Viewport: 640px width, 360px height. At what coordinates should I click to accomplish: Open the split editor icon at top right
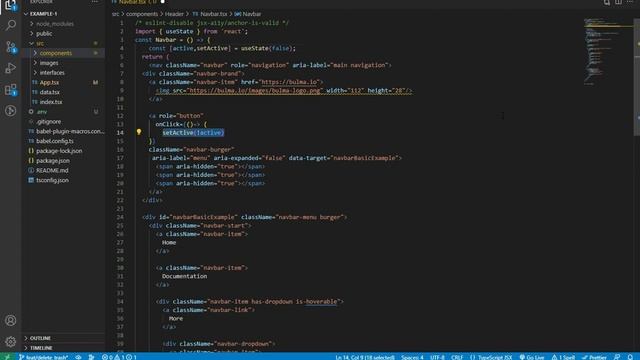click(618, 2)
